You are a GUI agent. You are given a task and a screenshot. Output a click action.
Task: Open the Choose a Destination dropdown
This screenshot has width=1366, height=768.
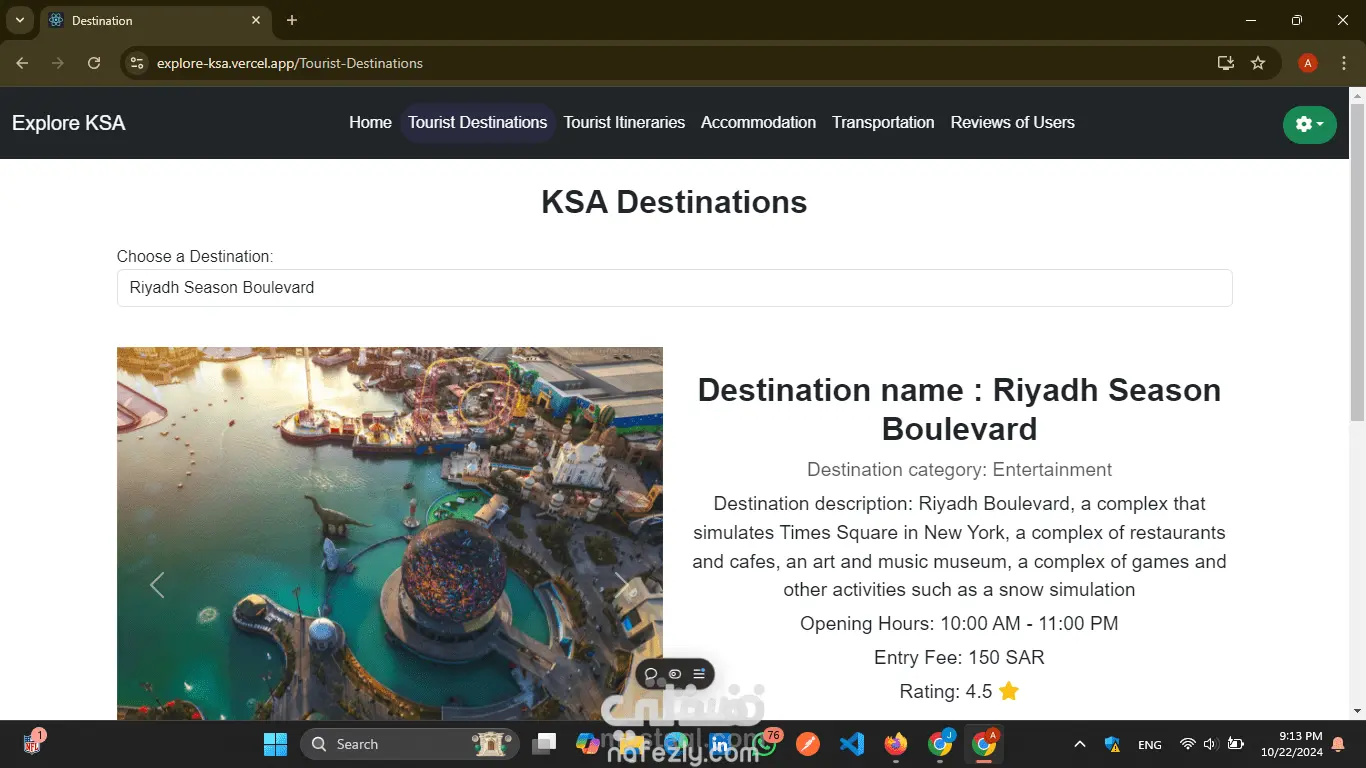coord(674,288)
